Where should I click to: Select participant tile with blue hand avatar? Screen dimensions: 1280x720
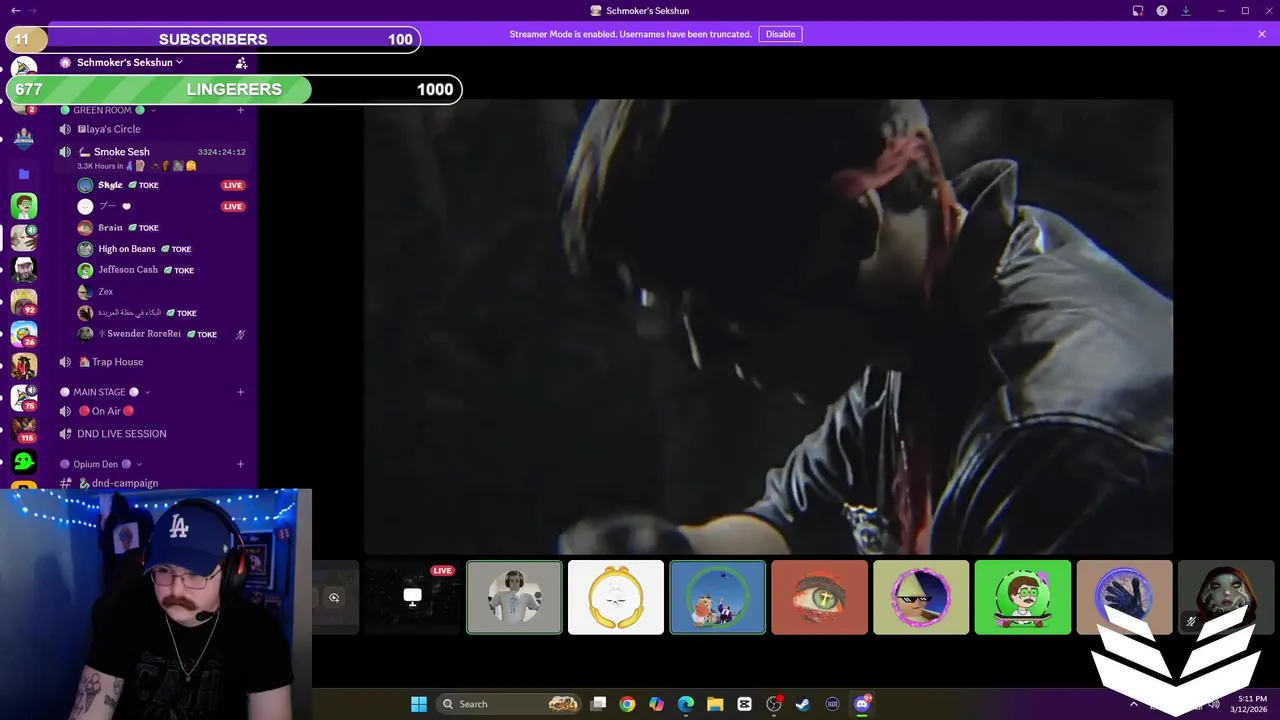[1124, 597]
